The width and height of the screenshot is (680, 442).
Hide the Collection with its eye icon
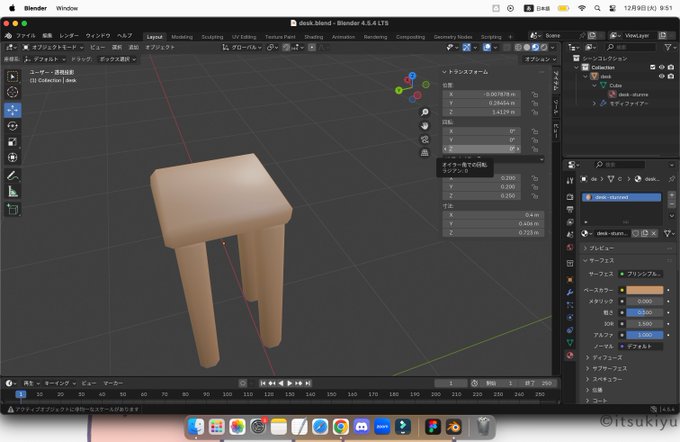662,67
